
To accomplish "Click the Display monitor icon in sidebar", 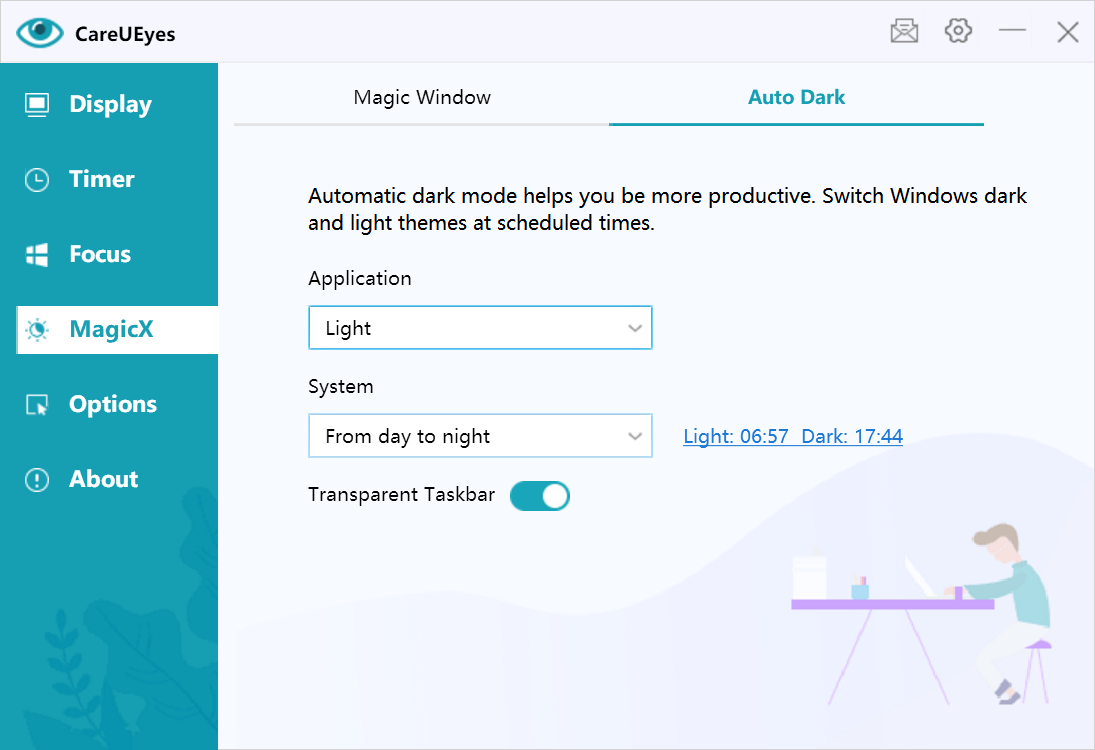I will (37, 105).
